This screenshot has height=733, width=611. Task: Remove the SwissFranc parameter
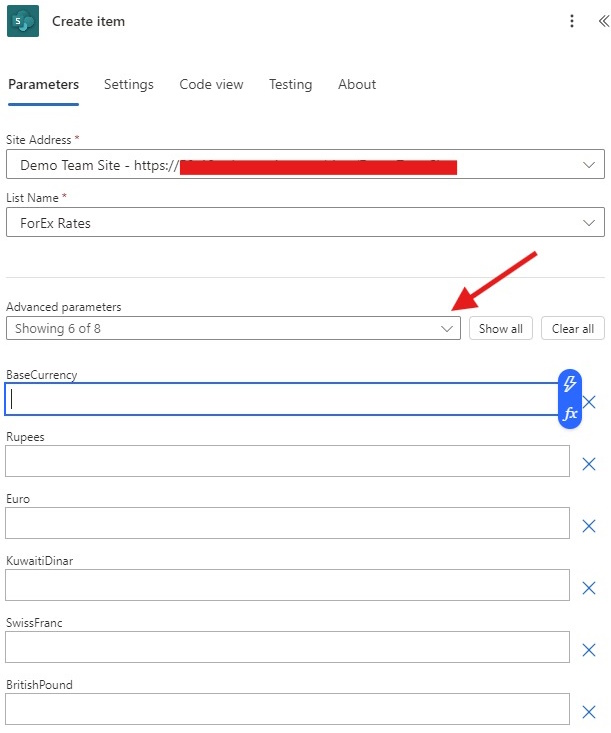click(x=589, y=650)
